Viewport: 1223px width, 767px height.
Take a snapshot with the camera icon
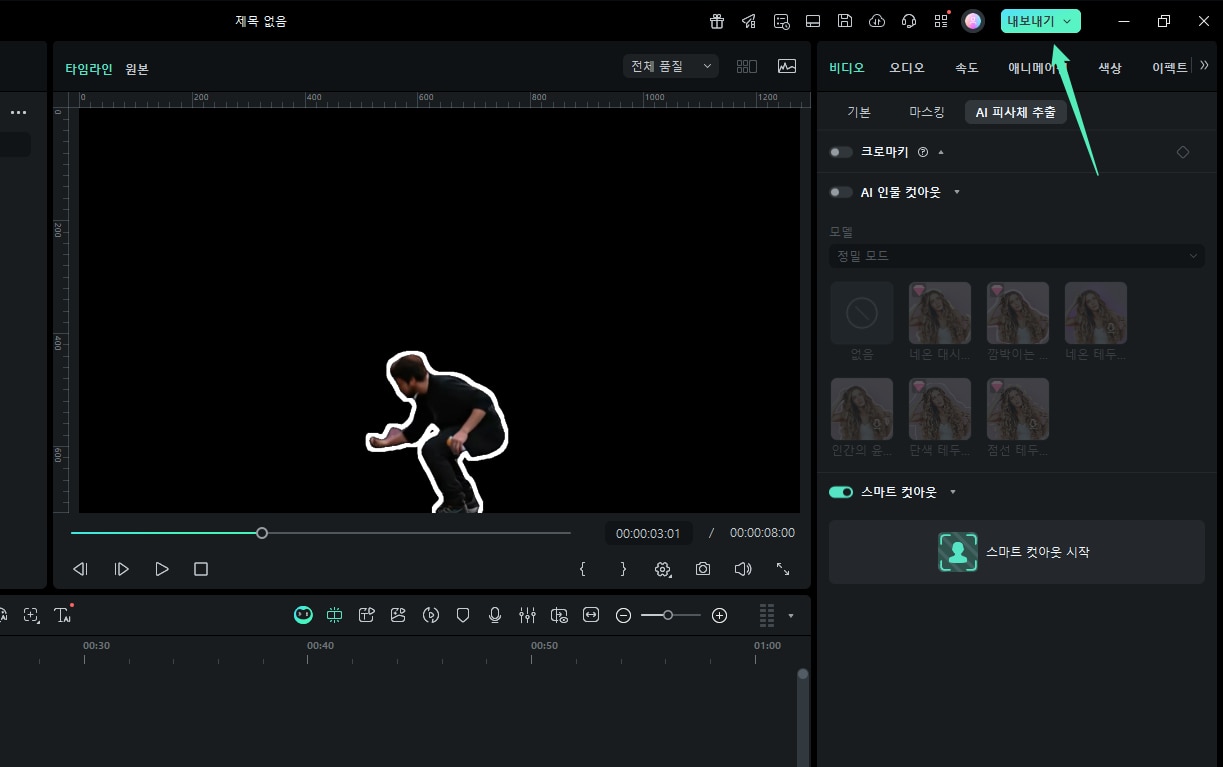tap(703, 568)
